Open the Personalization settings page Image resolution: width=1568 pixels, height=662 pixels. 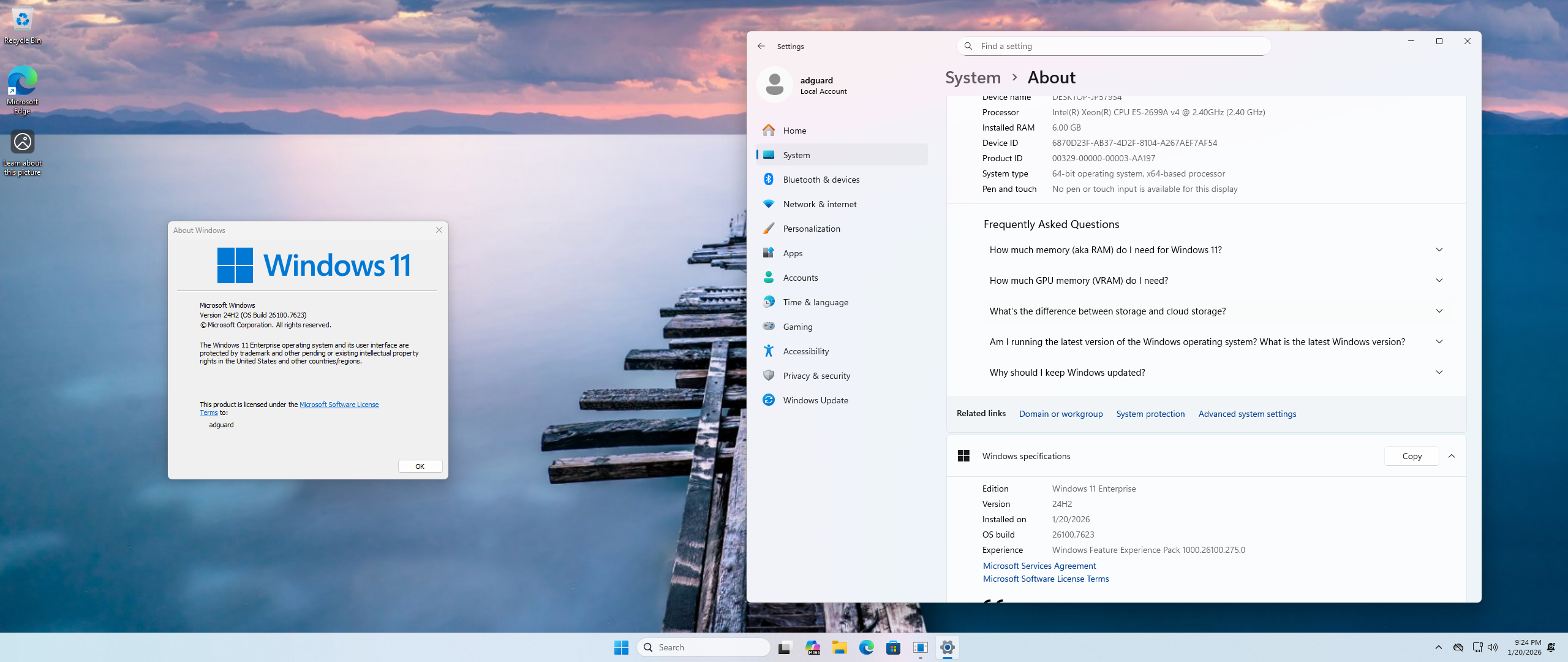[811, 229]
